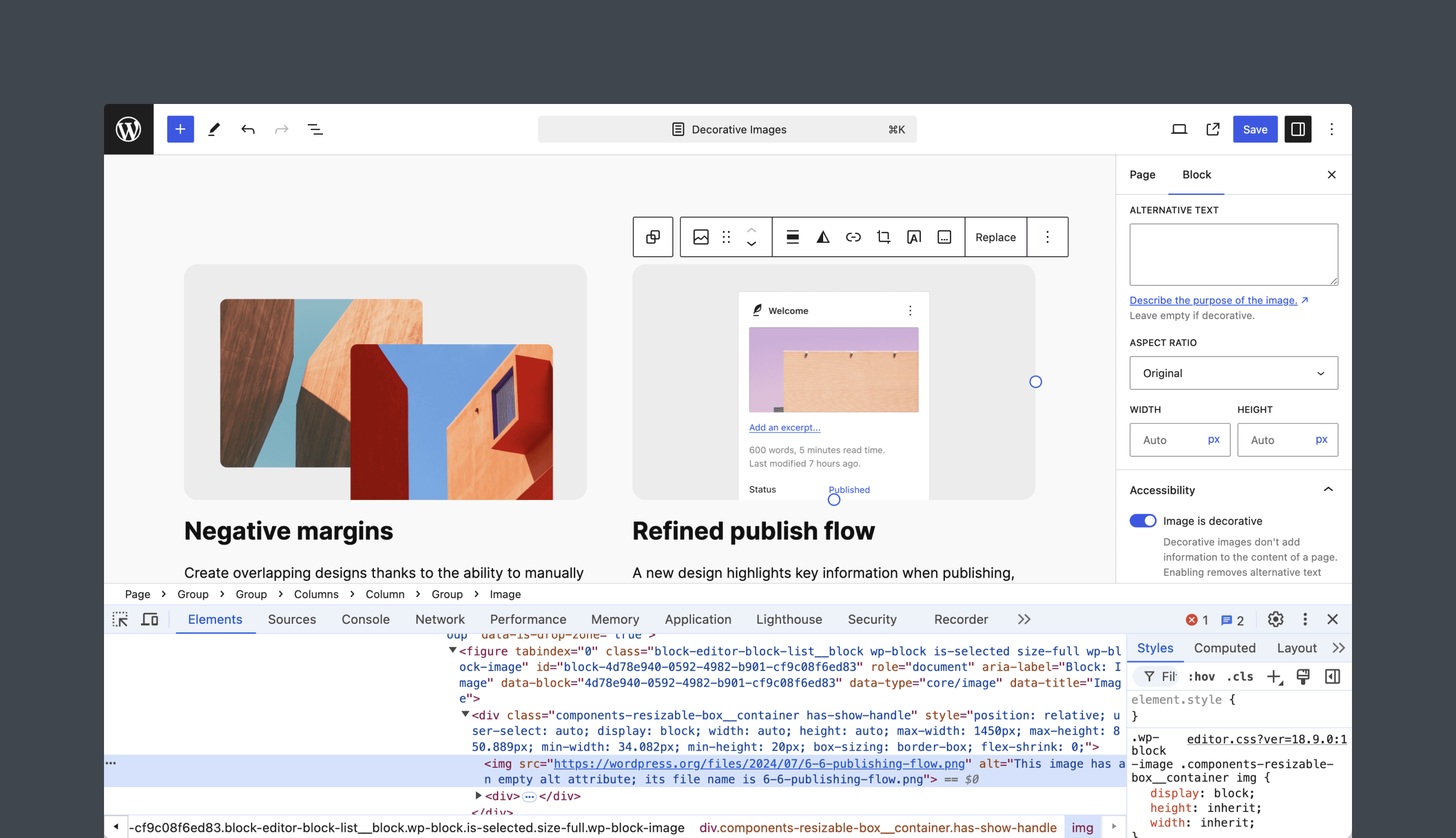This screenshot has width=1456, height=838.
Task: Move block up with arrow
Action: click(x=751, y=230)
